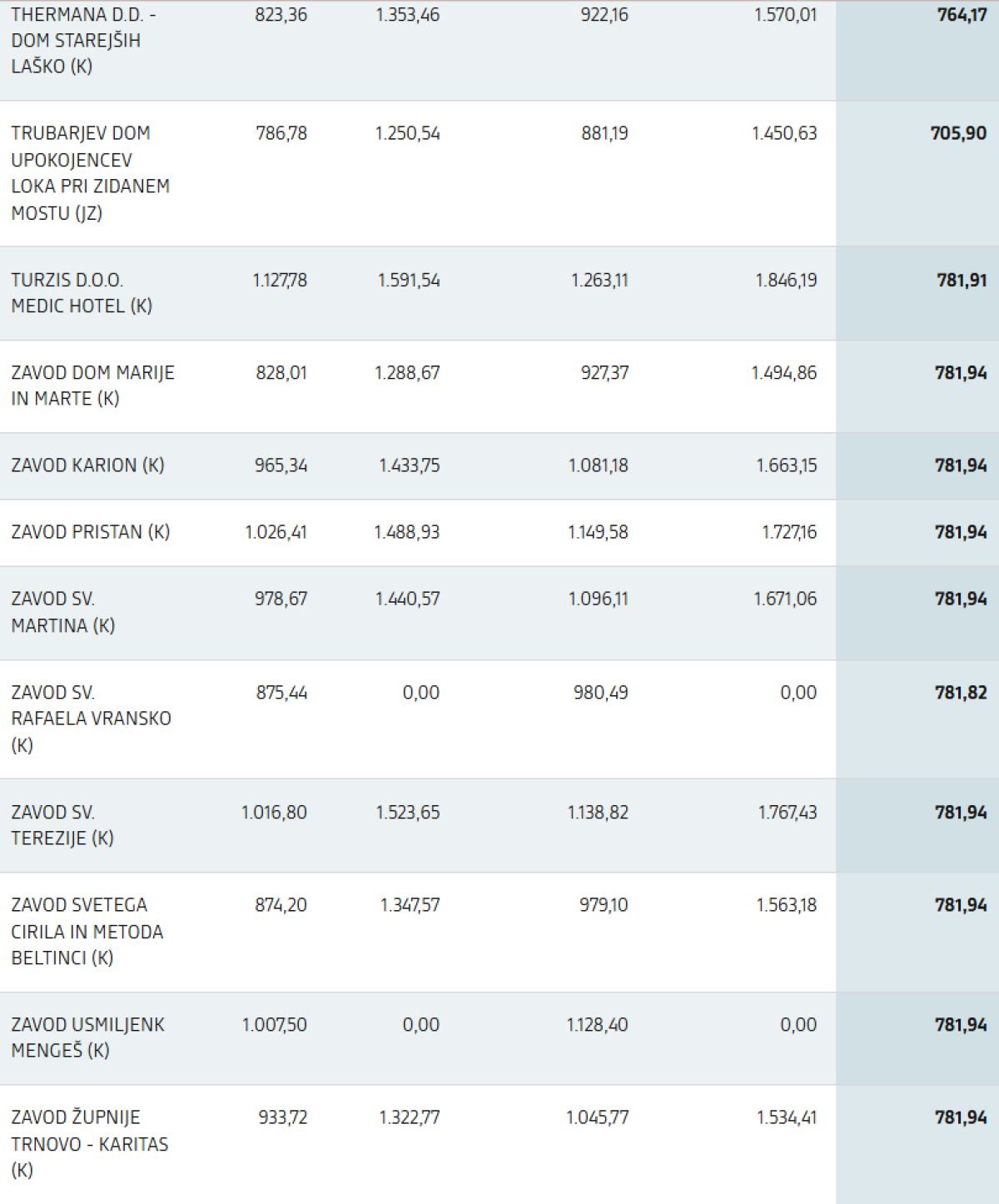The width and height of the screenshot is (999, 1204).
Task: Select the ZAVOD PRISTAN (K) row name
Action: [90, 531]
